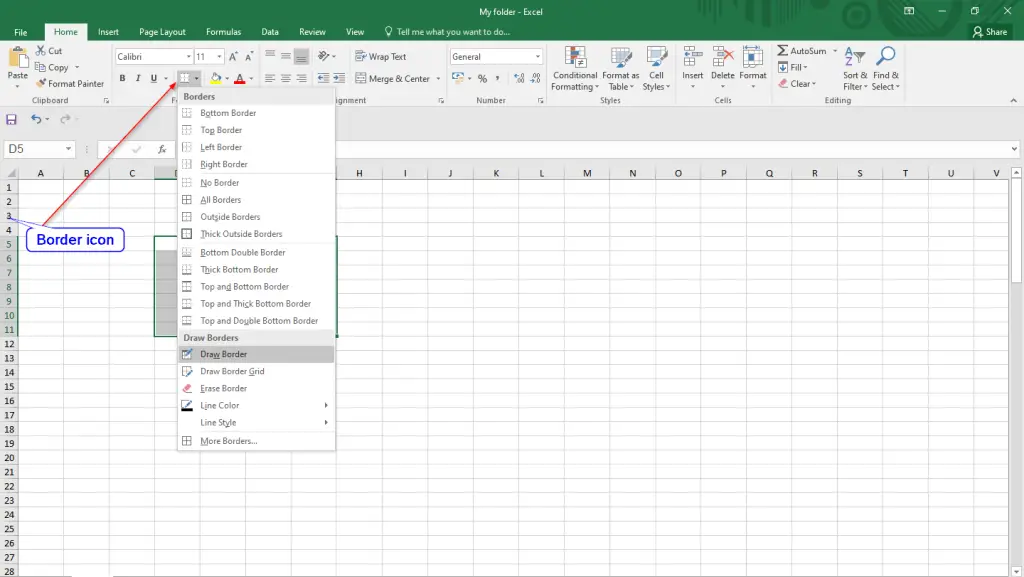Switch to the Formulas ribbon tab
Image resolution: width=1024 pixels, height=577 pixels.
[x=223, y=31]
